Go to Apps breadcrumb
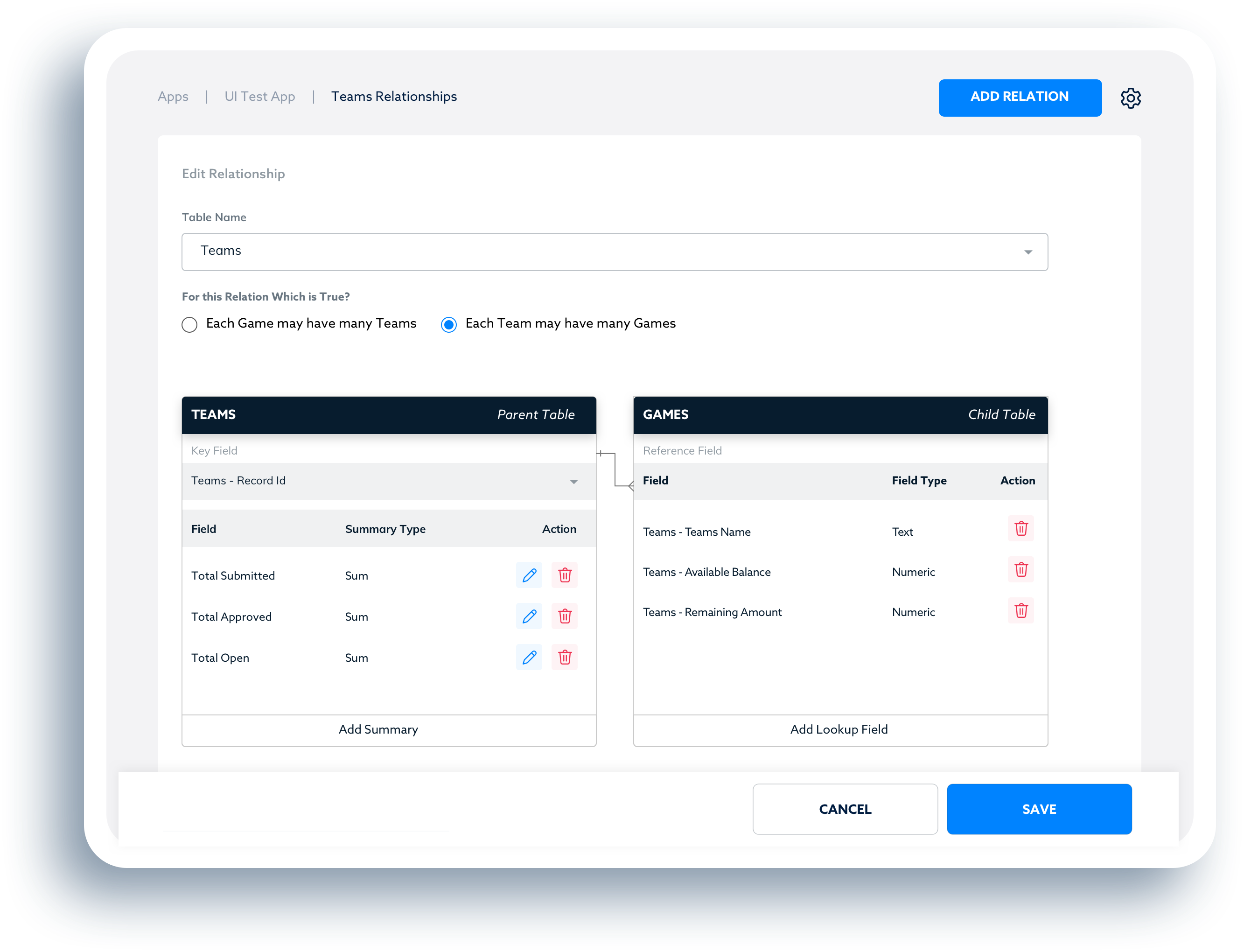Screen dimensions: 1244x952 [173, 97]
